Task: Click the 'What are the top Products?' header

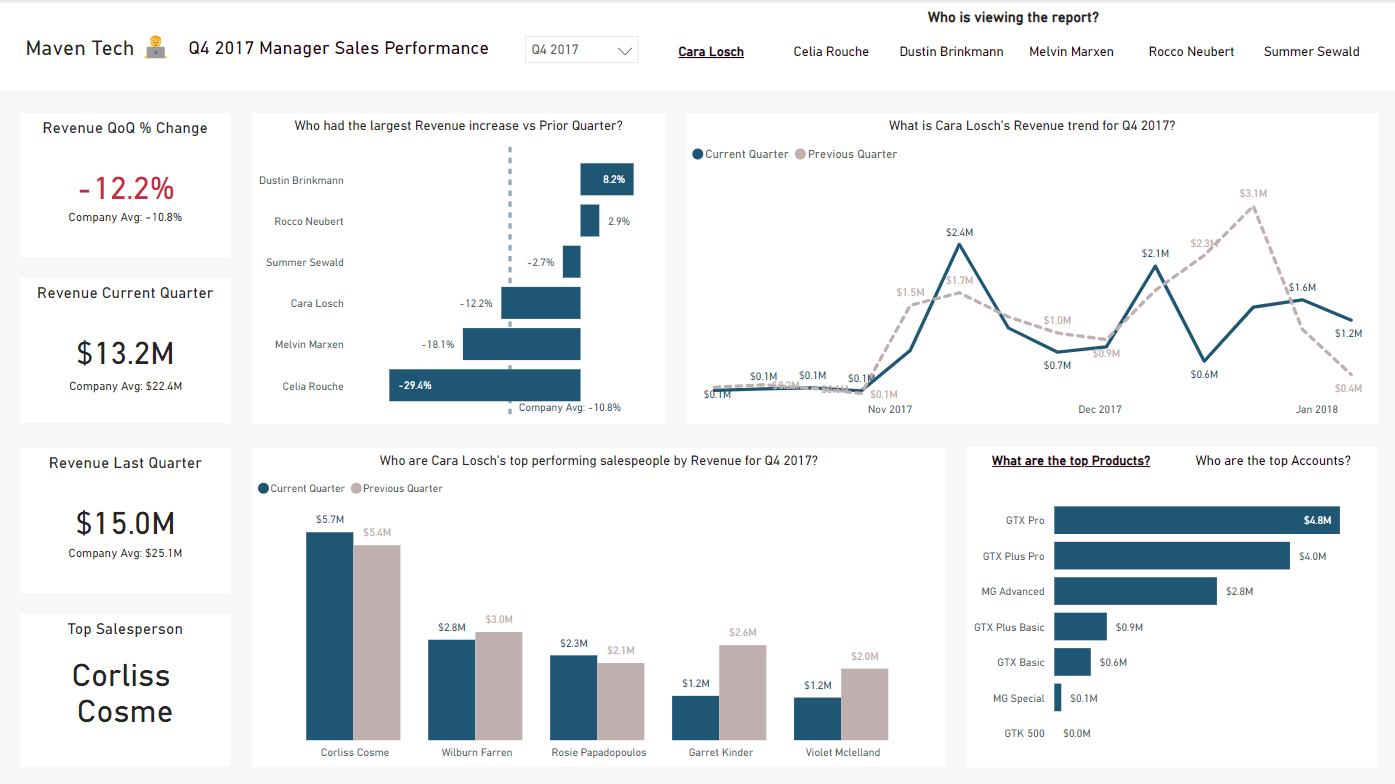Action: click(1070, 460)
